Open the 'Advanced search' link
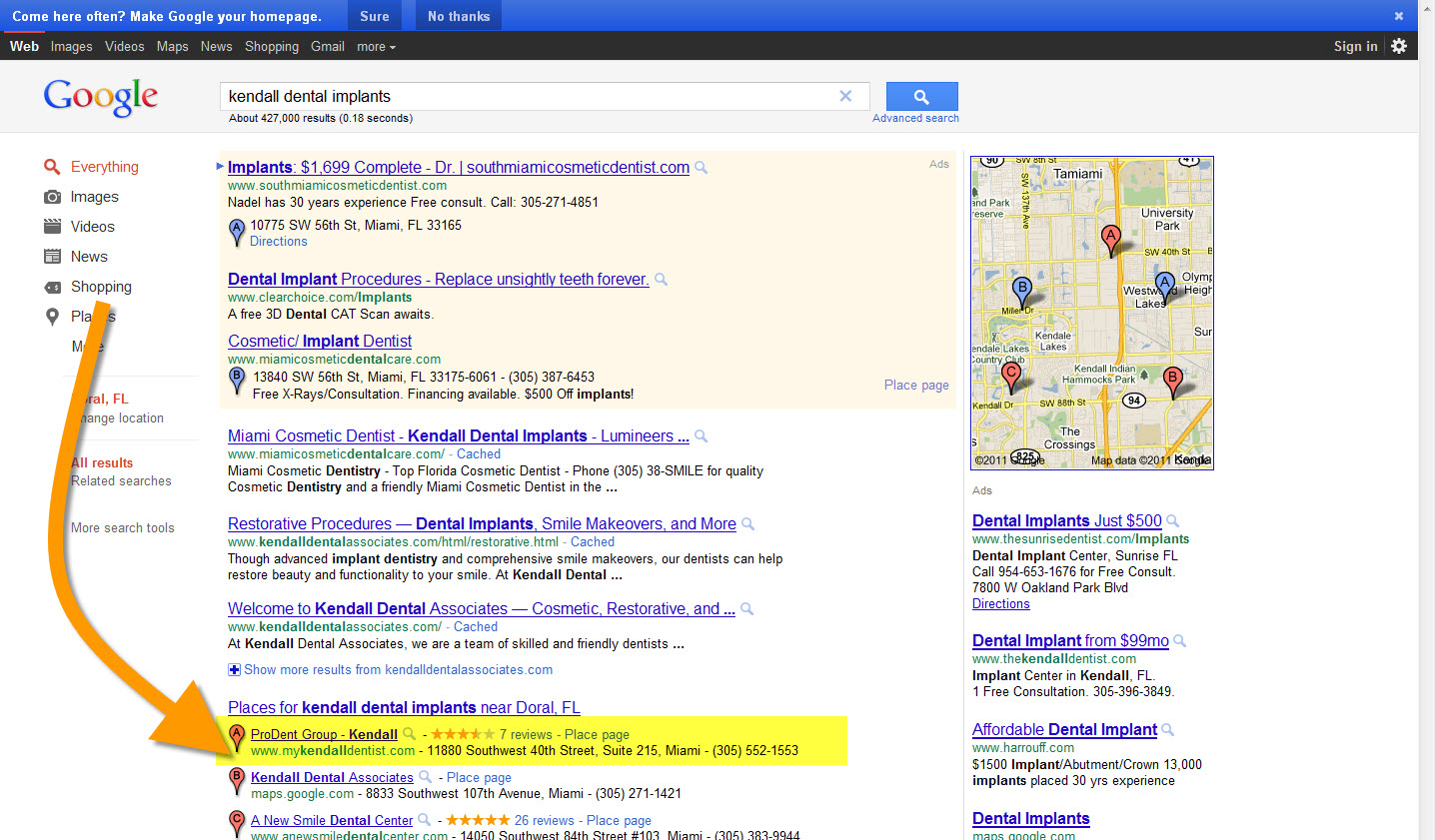This screenshot has width=1435, height=840. tap(915, 119)
